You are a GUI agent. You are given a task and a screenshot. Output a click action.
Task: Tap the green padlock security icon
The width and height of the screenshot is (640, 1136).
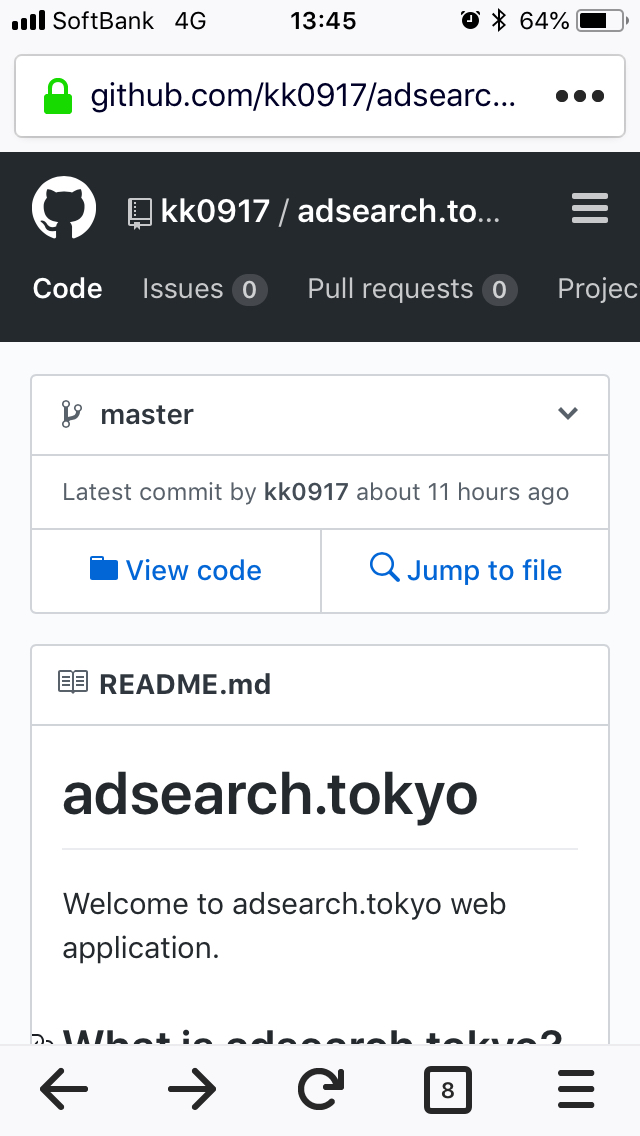[58, 97]
